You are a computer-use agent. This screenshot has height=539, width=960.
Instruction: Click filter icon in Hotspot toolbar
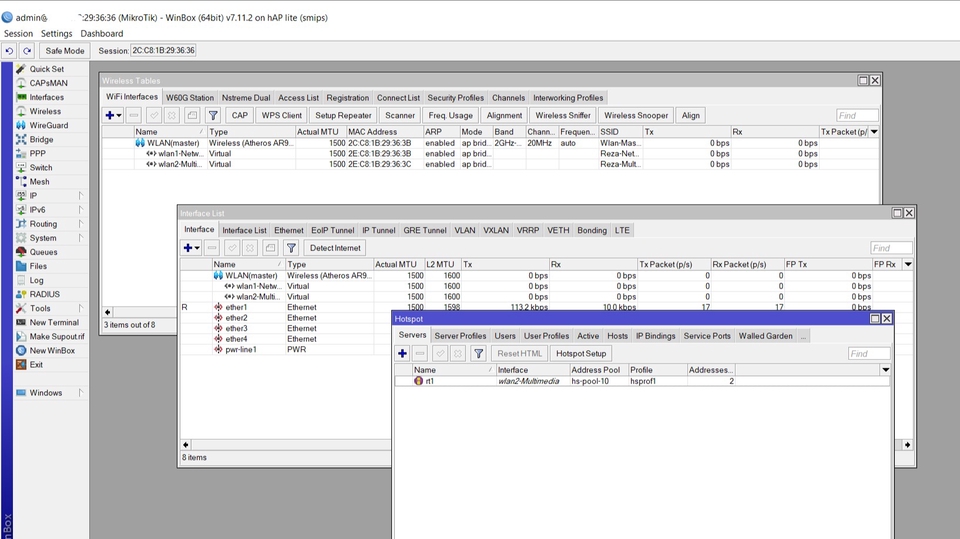(479, 353)
